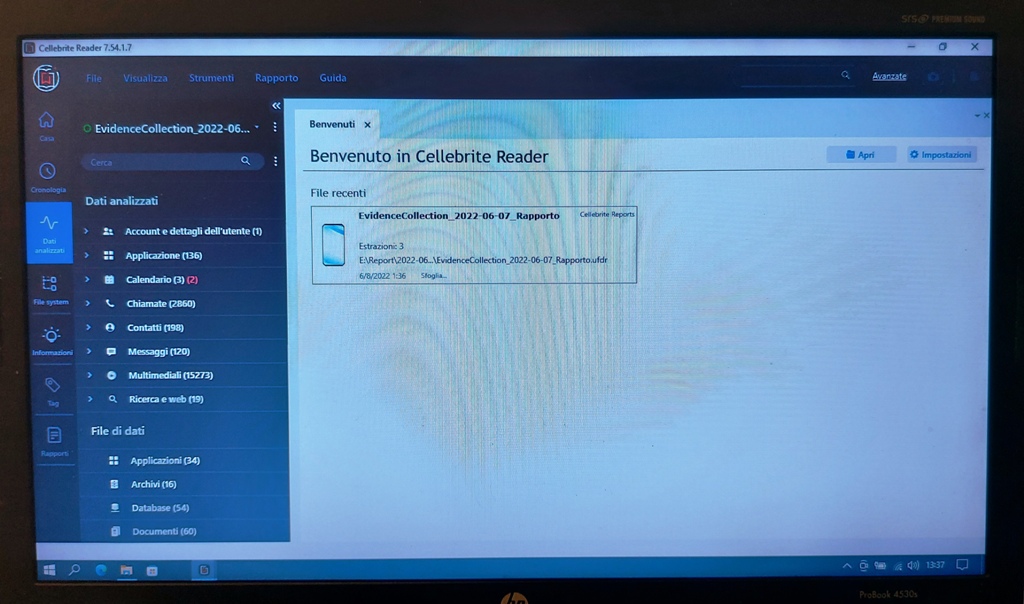Select Archivi (16) under File di dati
This screenshot has width=1024, height=604.
click(153, 484)
